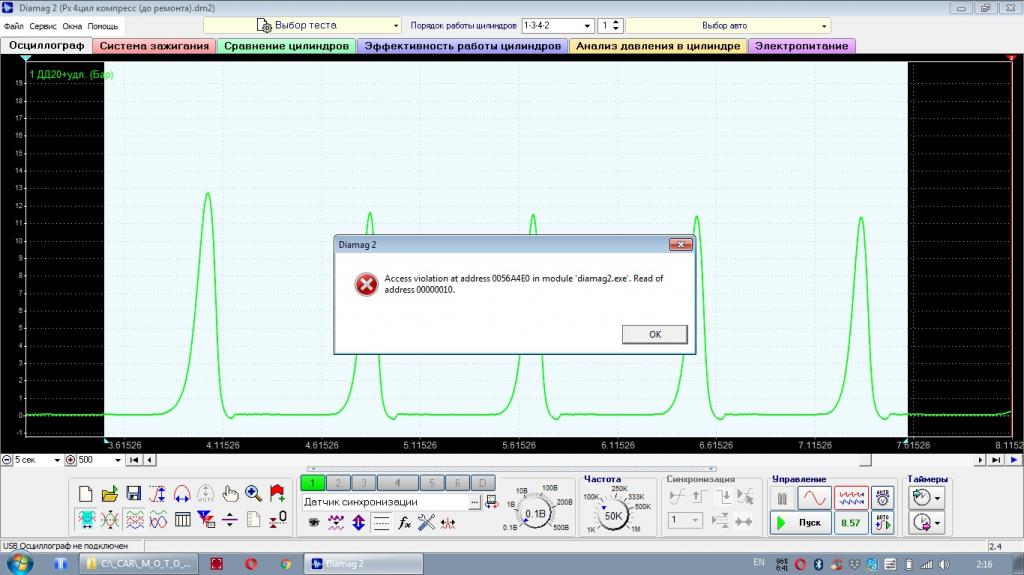Toggle channel 3 button

click(x=363, y=483)
